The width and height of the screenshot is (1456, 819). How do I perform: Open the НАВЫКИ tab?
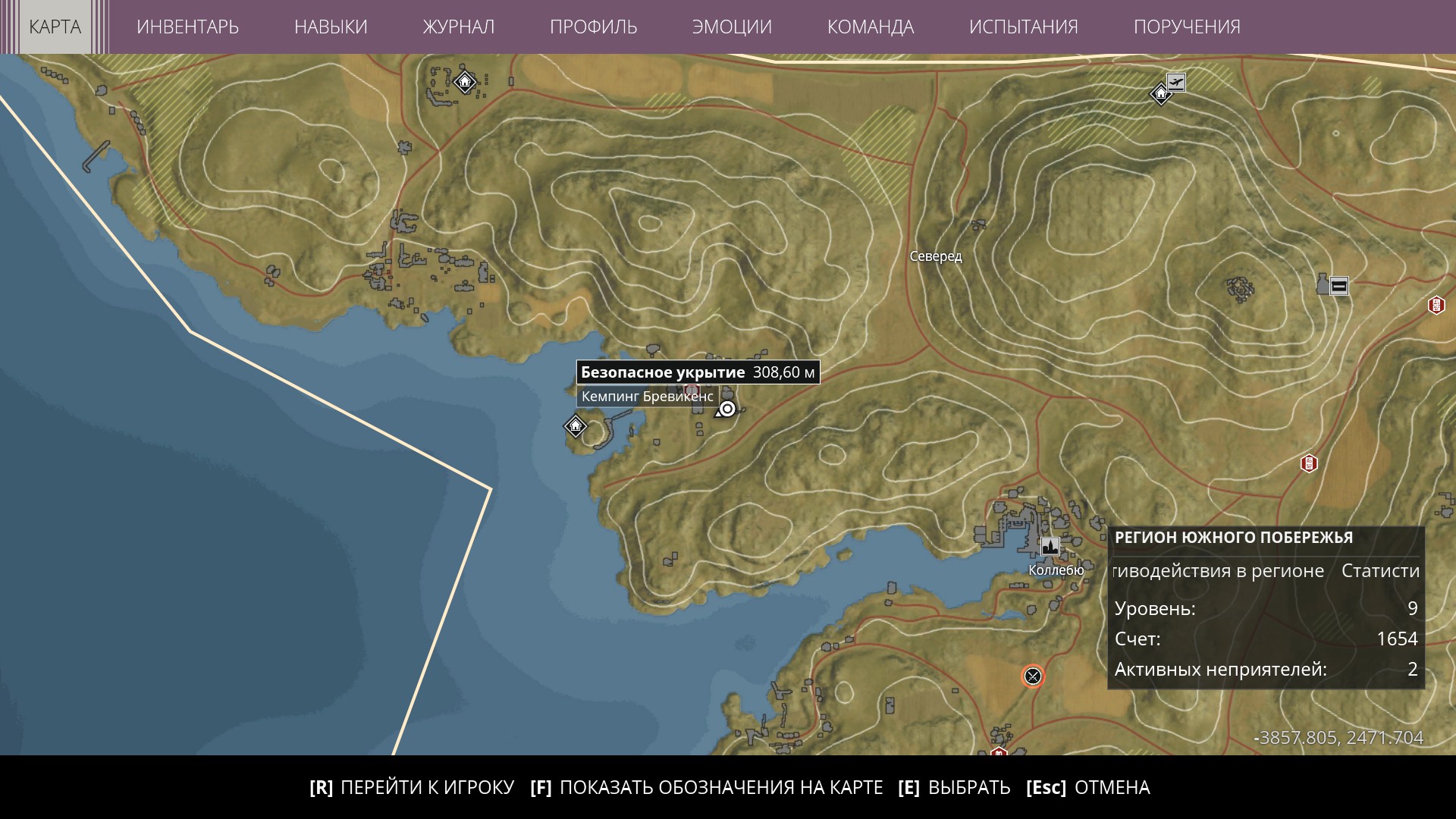pyautogui.click(x=331, y=27)
